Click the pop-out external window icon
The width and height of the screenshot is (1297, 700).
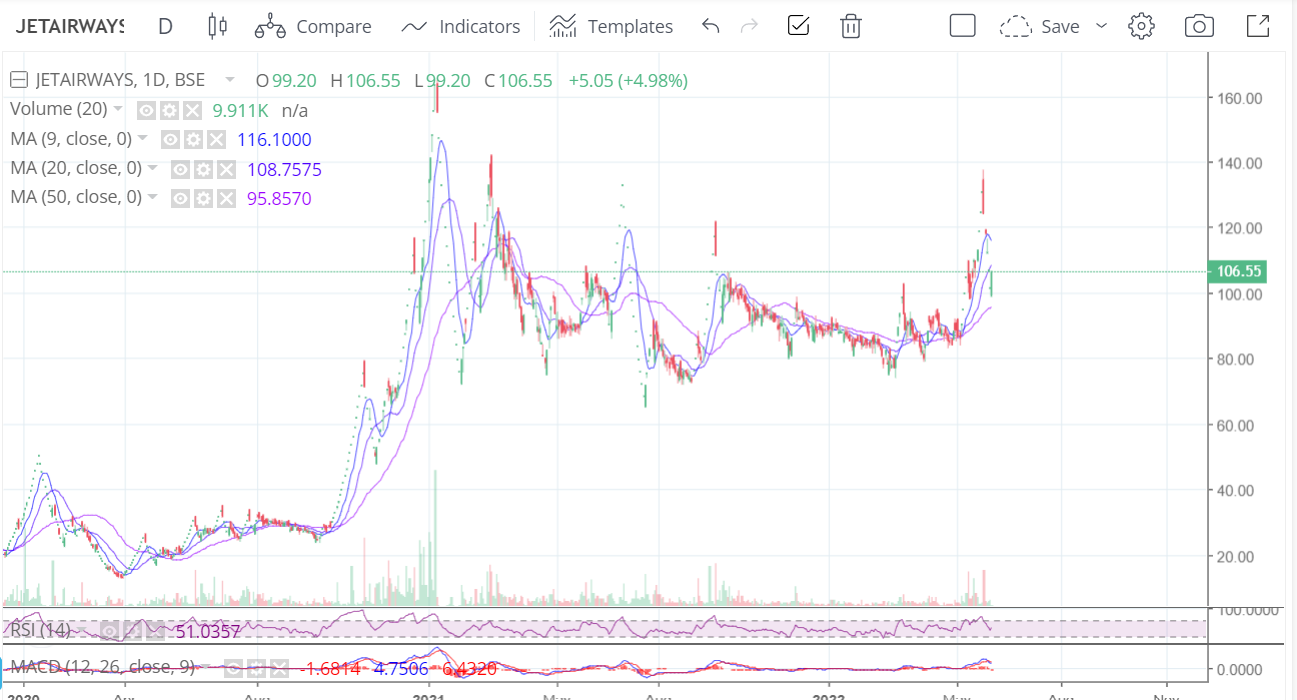click(1257, 26)
